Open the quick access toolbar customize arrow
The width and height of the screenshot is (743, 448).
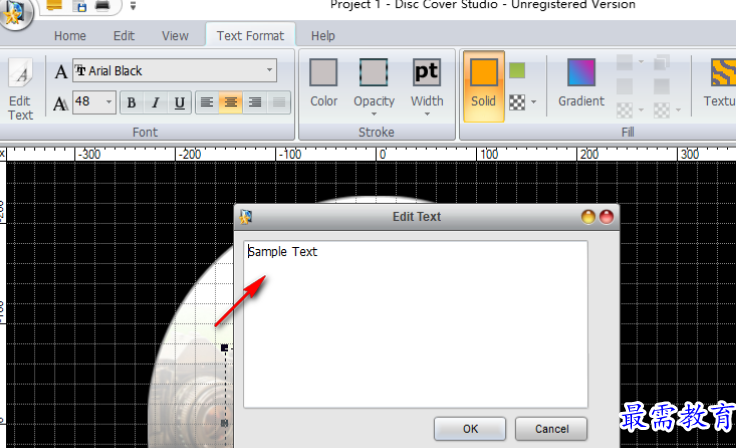tap(133, 6)
